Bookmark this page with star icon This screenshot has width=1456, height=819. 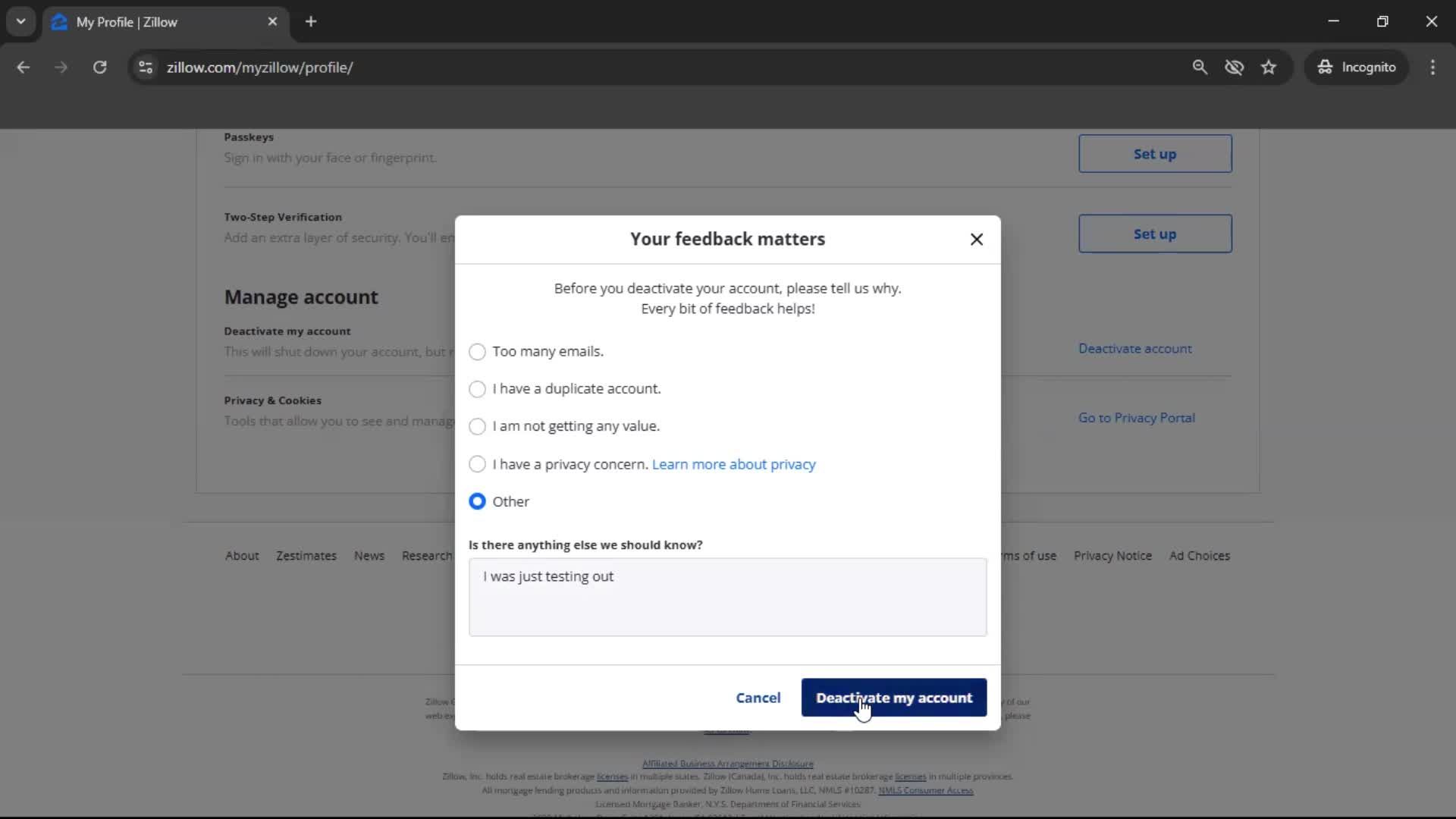coord(1269,67)
